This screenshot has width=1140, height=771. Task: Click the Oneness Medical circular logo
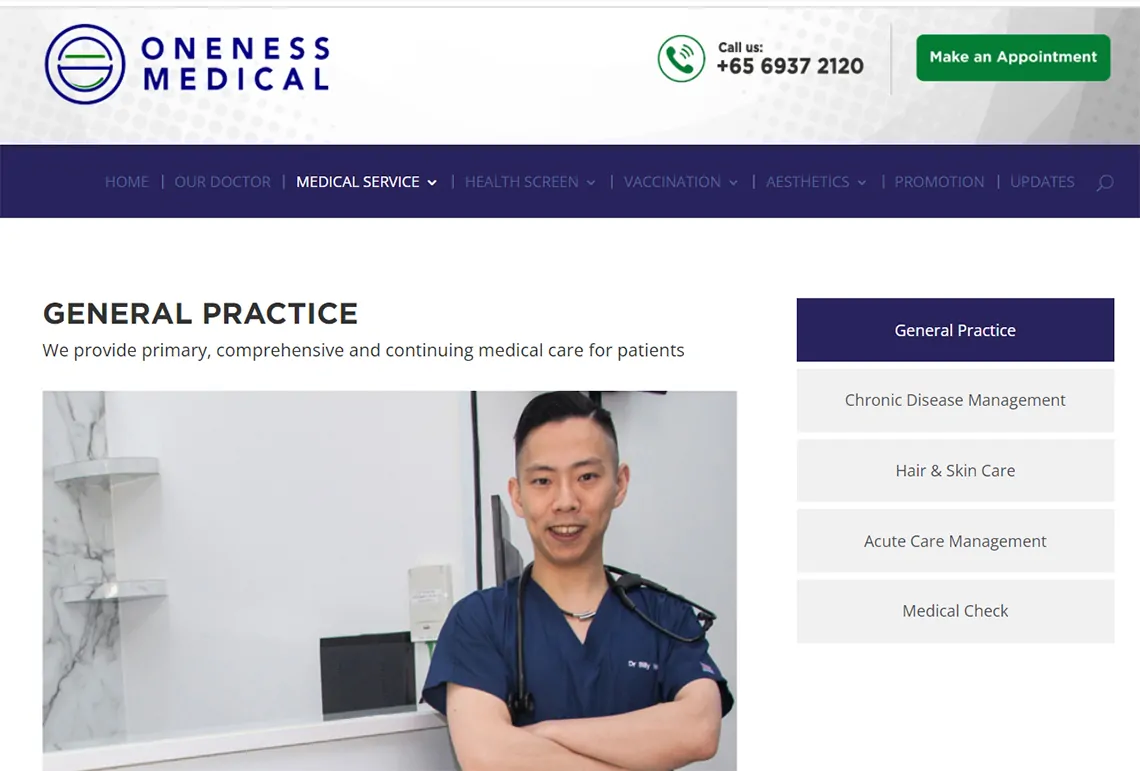[84, 64]
